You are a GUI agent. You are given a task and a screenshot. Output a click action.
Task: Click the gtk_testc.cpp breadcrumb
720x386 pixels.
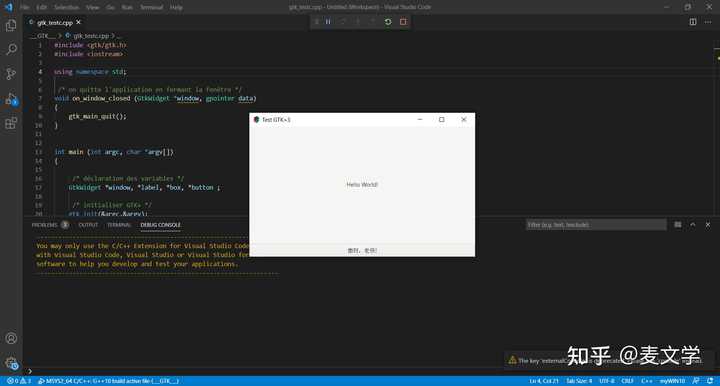[87, 35]
